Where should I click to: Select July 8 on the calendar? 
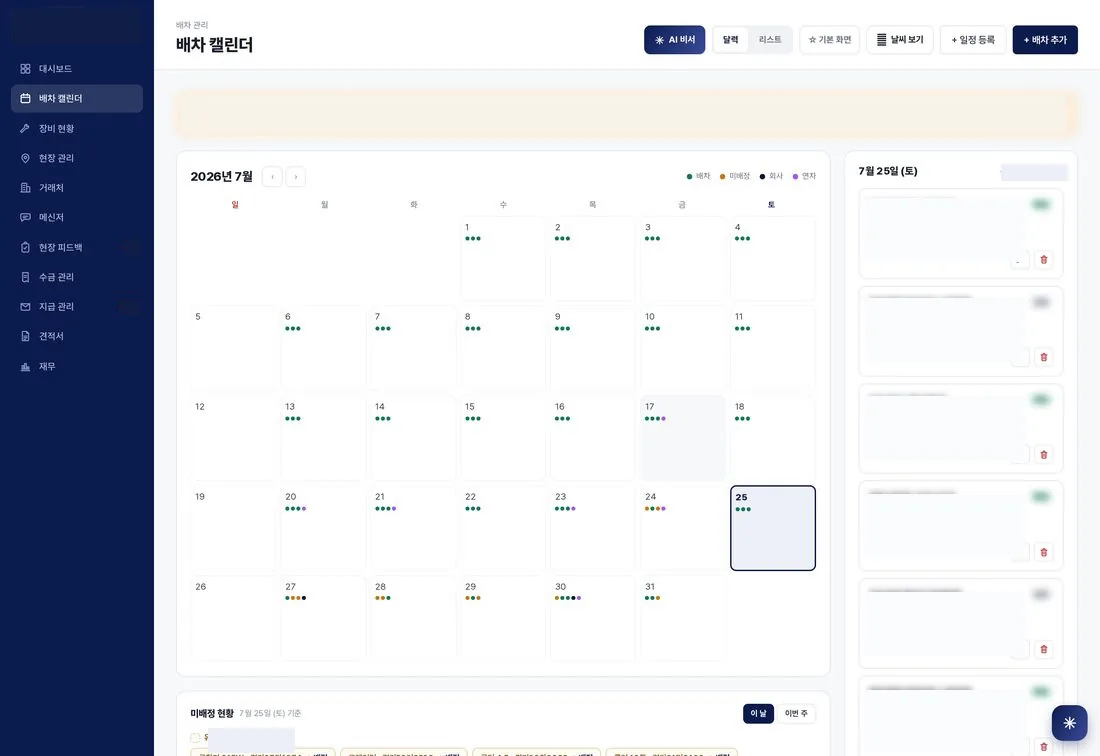tap(503, 348)
